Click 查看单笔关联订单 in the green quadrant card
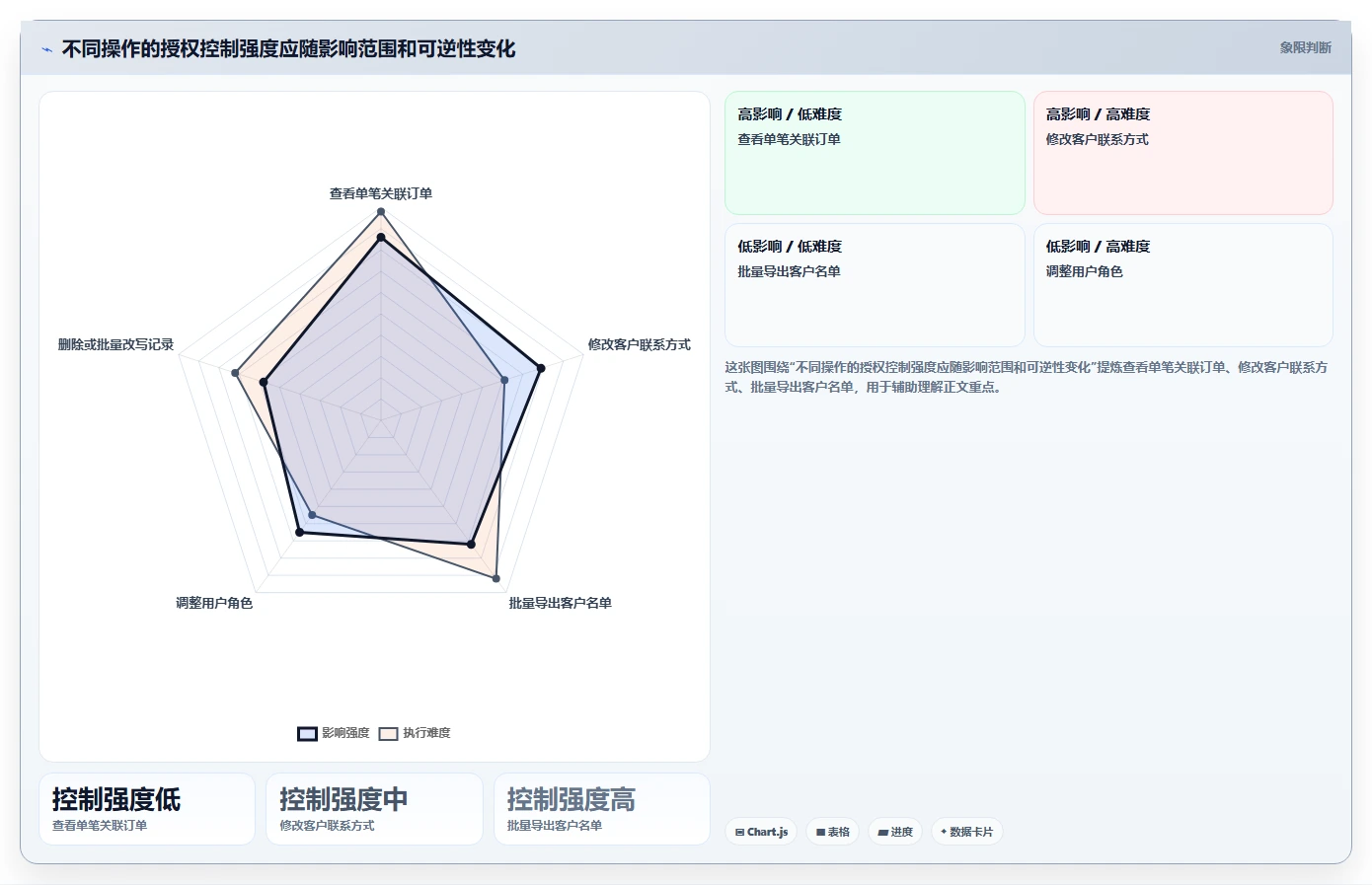The width and height of the screenshot is (1372, 885). coord(789,140)
